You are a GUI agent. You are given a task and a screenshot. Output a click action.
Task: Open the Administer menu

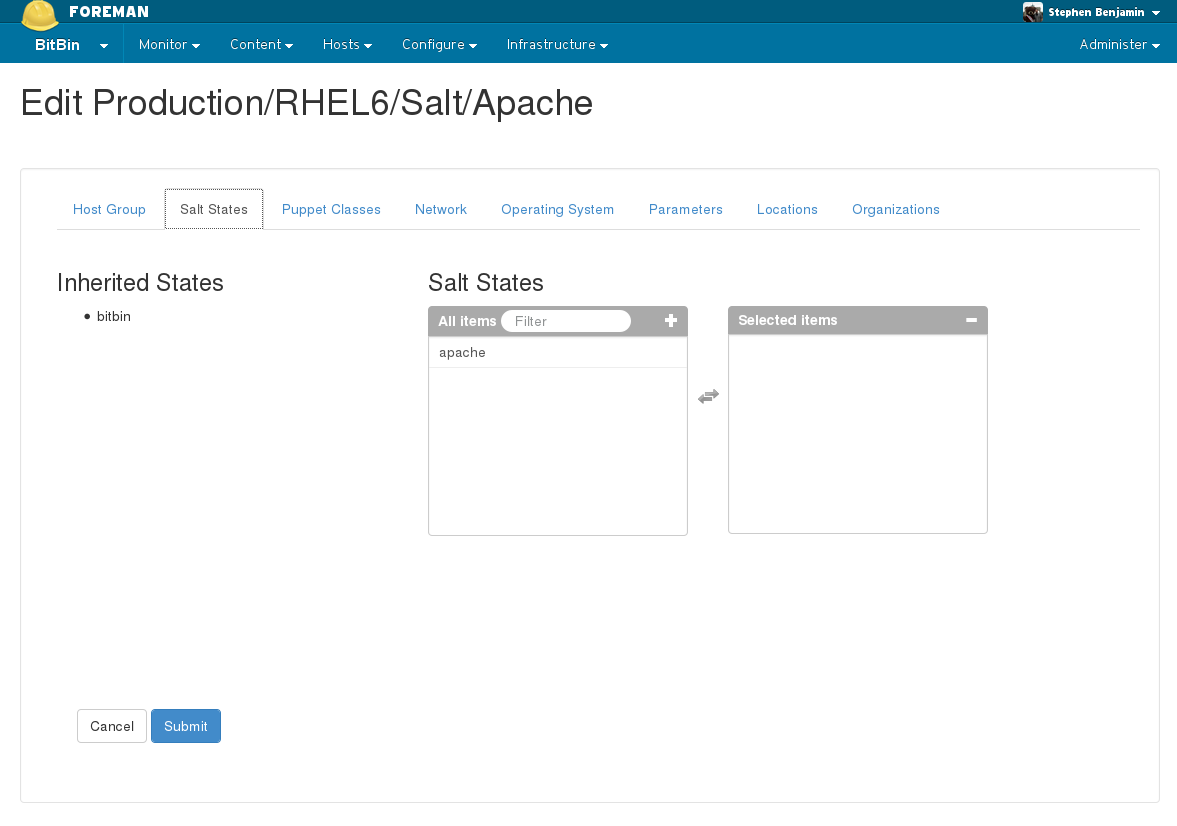(x=1119, y=45)
